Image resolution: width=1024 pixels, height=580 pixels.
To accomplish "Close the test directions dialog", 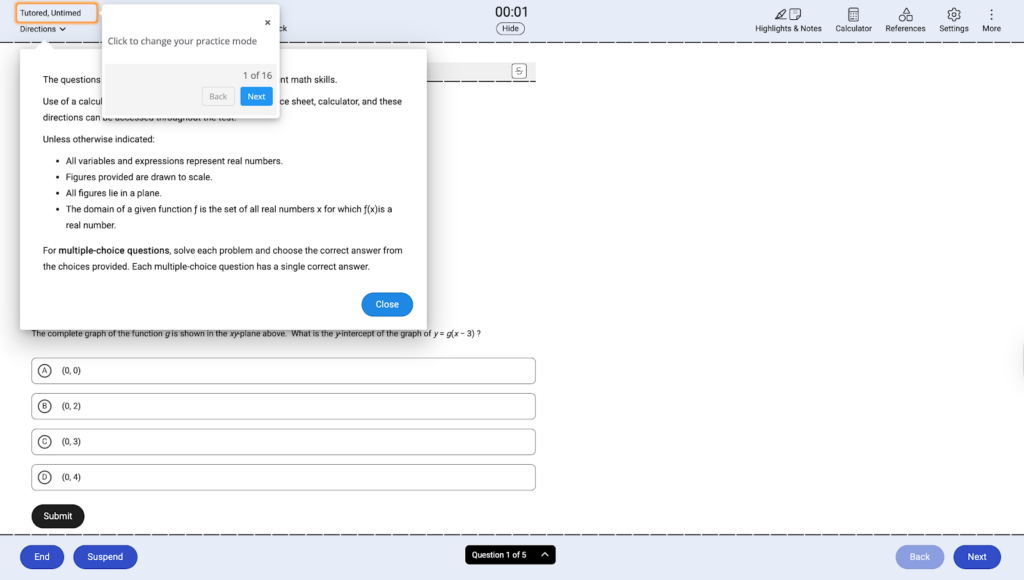I will pos(387,304).
